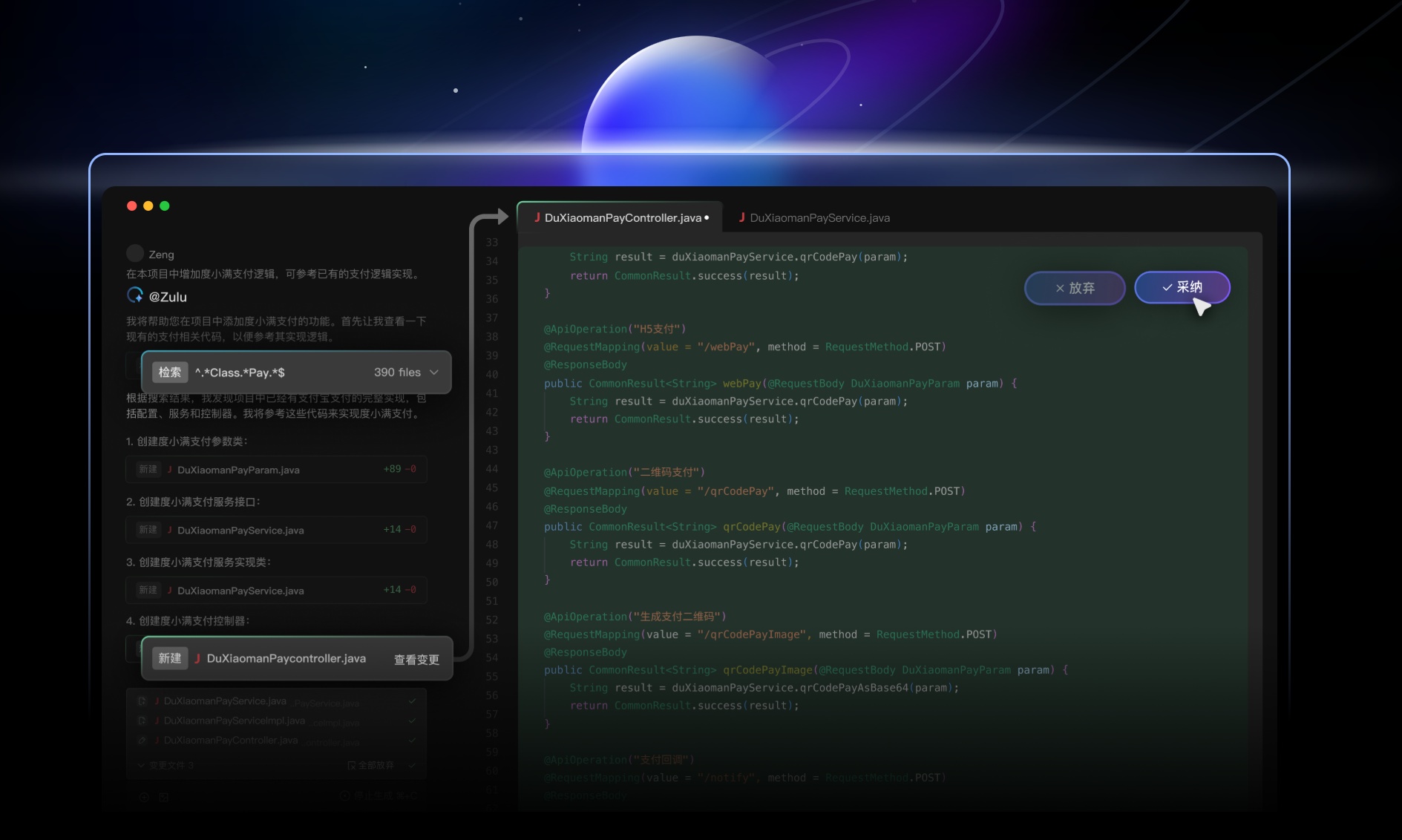Click the stop generation icon
1402x840 pixels.
click(344, 795)
